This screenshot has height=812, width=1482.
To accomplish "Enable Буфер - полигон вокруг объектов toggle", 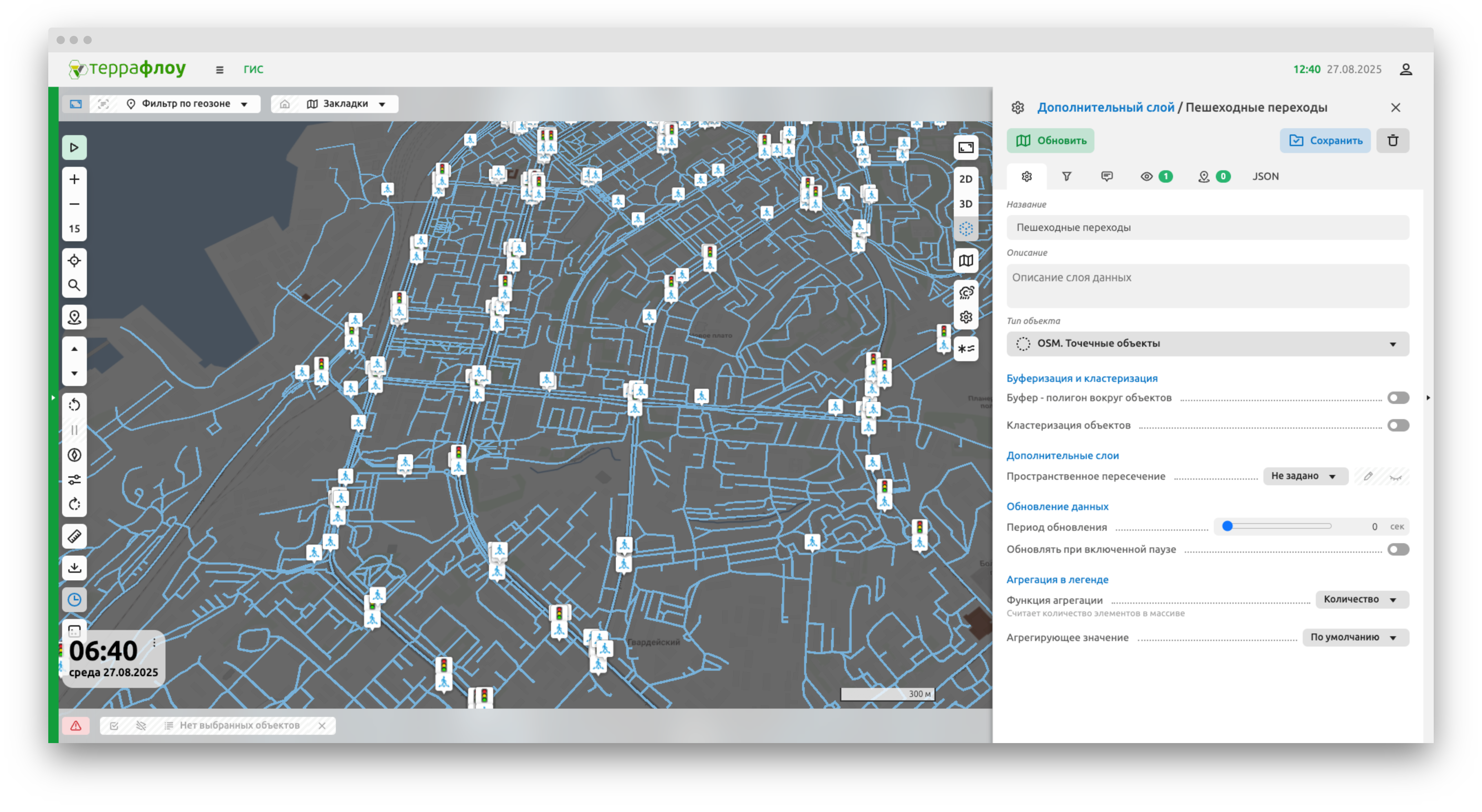I will (1398, 398).
